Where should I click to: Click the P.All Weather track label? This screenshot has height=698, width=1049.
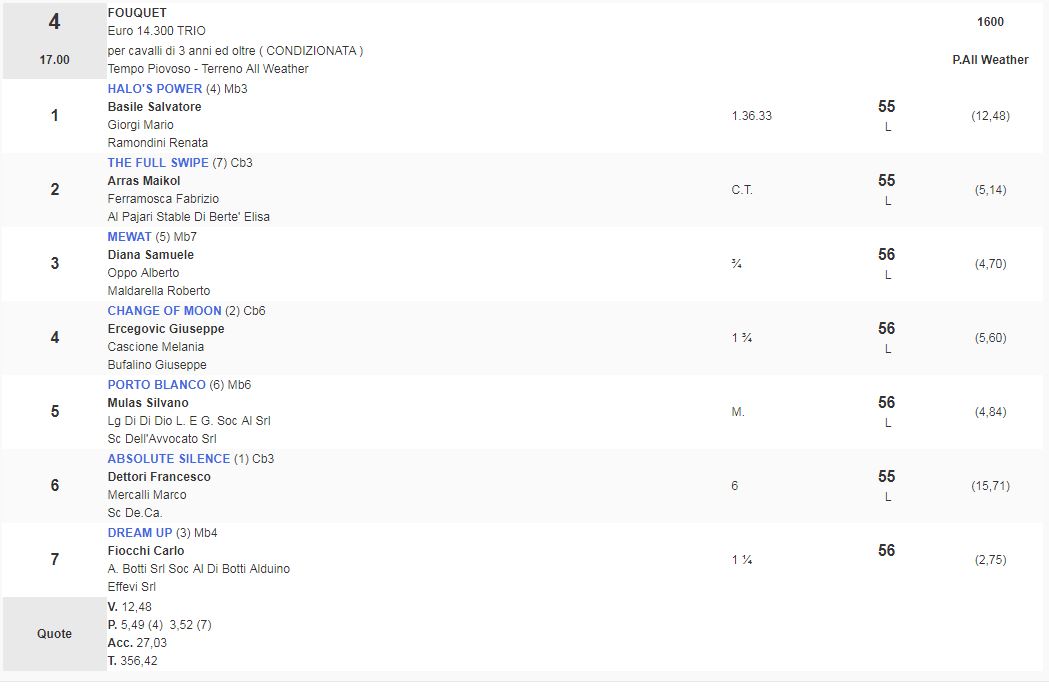[x=990, y=60]
